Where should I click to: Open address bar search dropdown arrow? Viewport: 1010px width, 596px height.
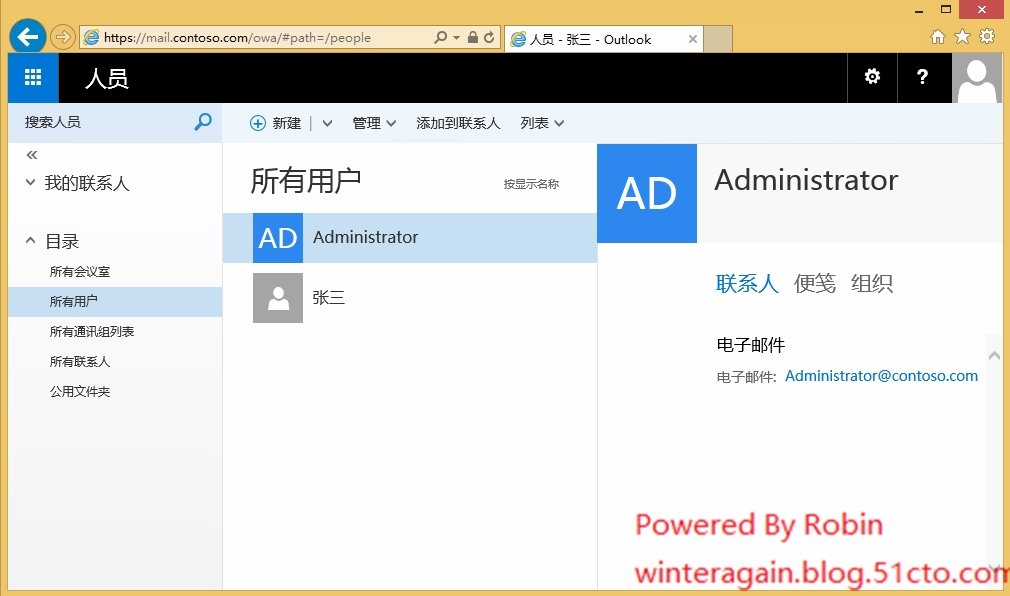pyautogui.click(x=457, y=37)
